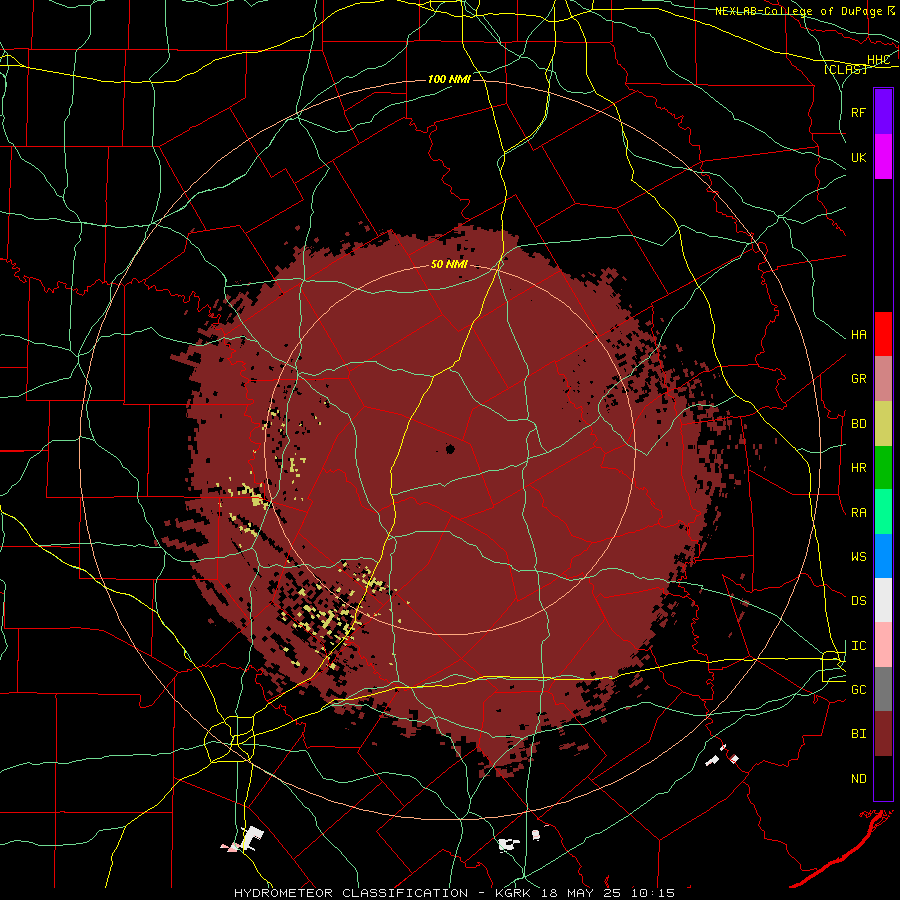Select the "IC" legend label
Viewport: 900px width, 900px height.
click(x=858, y=646)
